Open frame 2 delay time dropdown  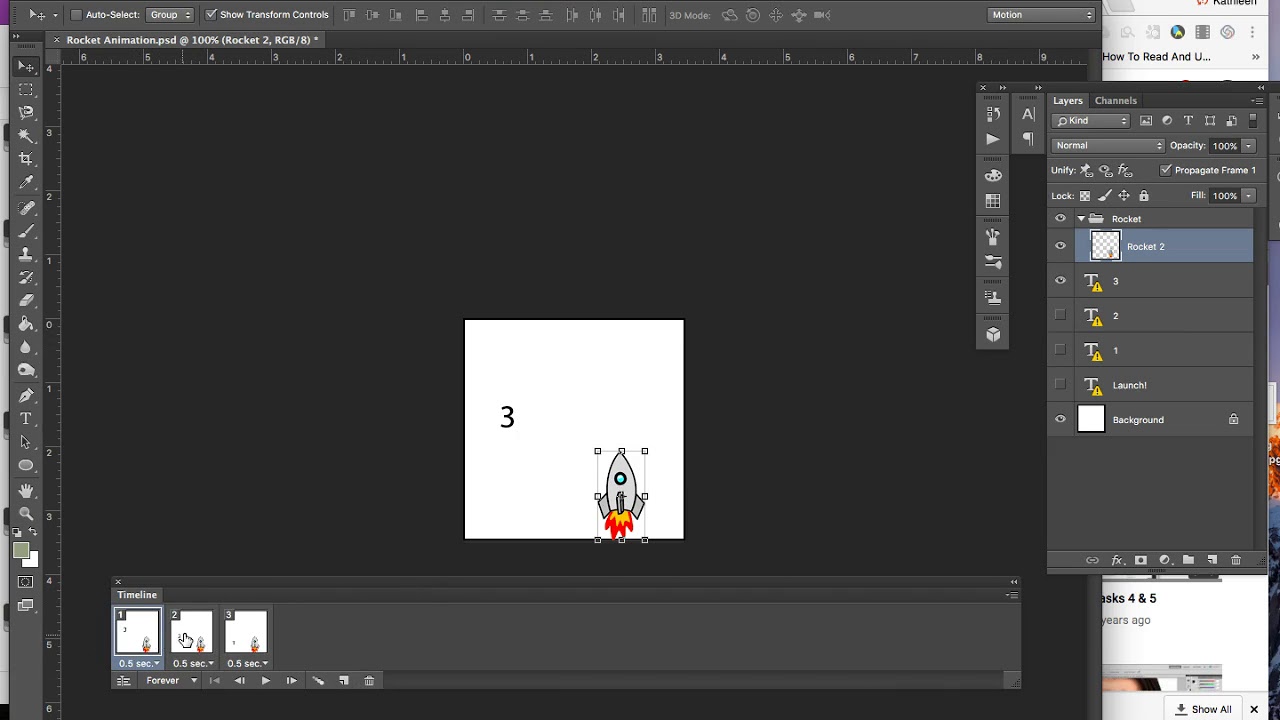[193, 663]
